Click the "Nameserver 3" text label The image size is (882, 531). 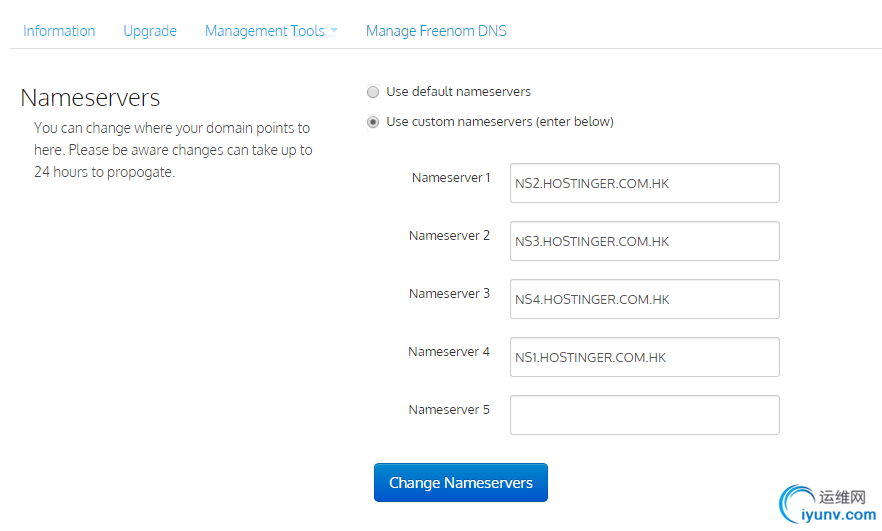[449, 294]
